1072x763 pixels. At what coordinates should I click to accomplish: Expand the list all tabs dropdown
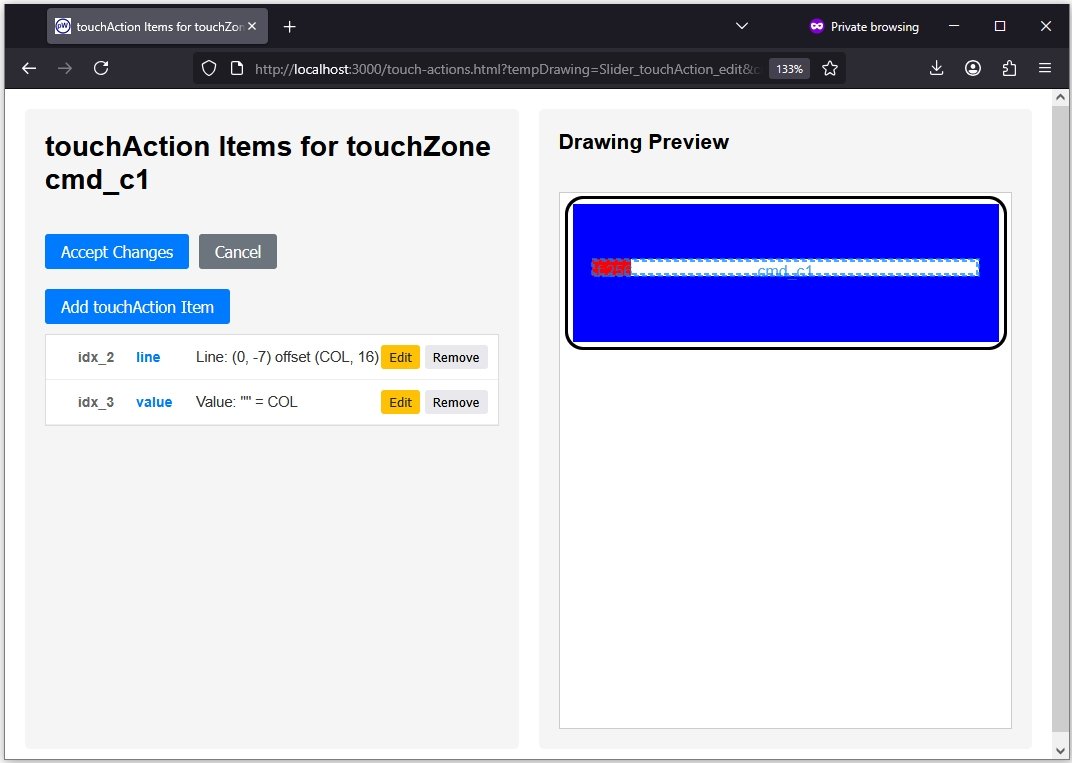tap(741, 27)
